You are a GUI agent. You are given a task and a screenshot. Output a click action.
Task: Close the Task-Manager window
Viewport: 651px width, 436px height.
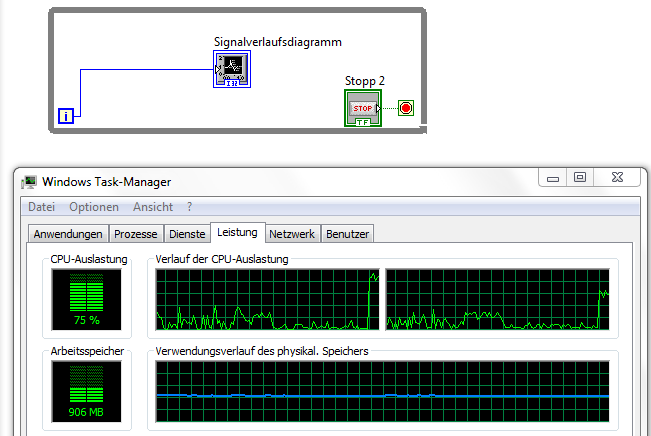[617, 178]
